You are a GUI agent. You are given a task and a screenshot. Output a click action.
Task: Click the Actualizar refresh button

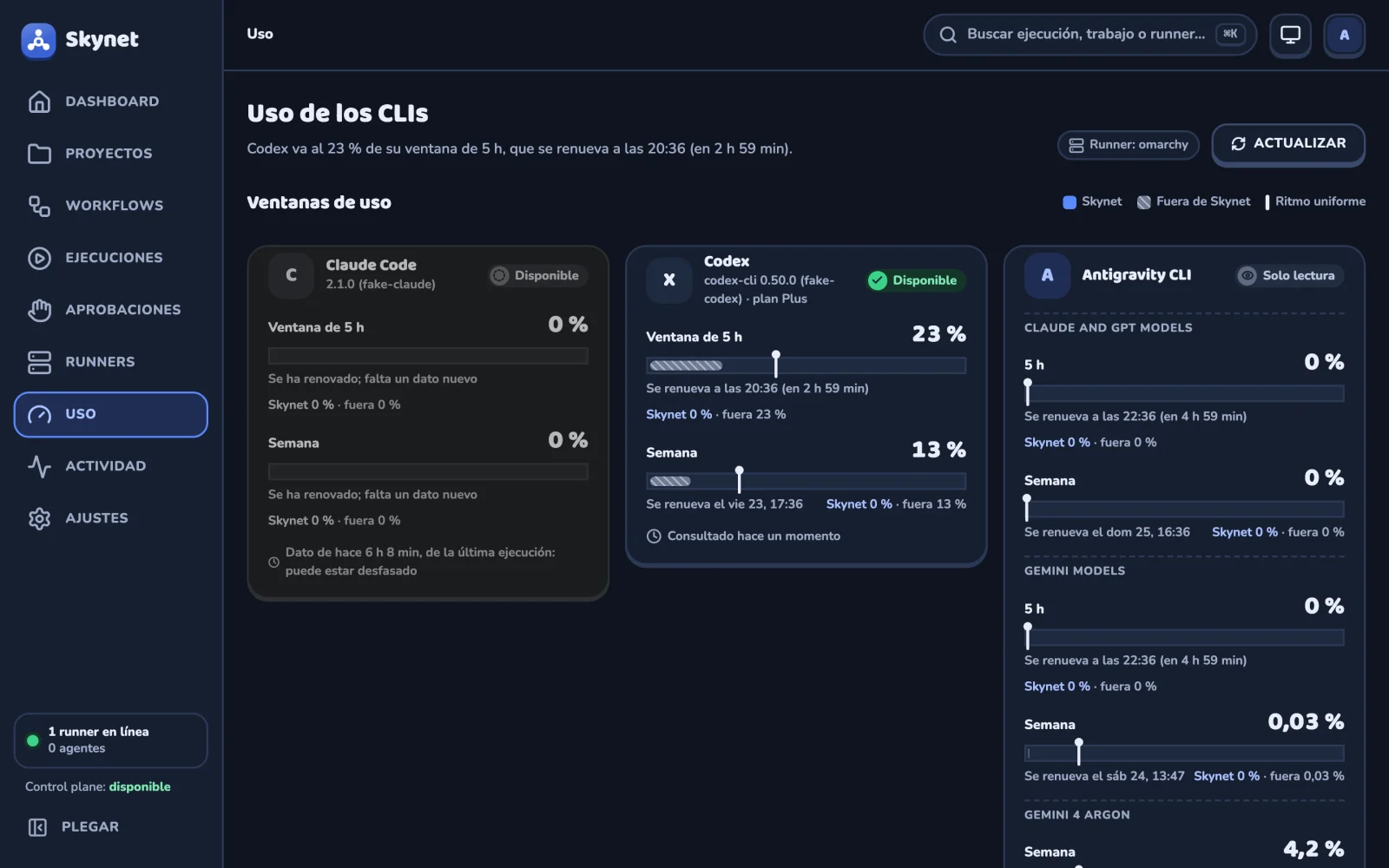point(1288,144)
